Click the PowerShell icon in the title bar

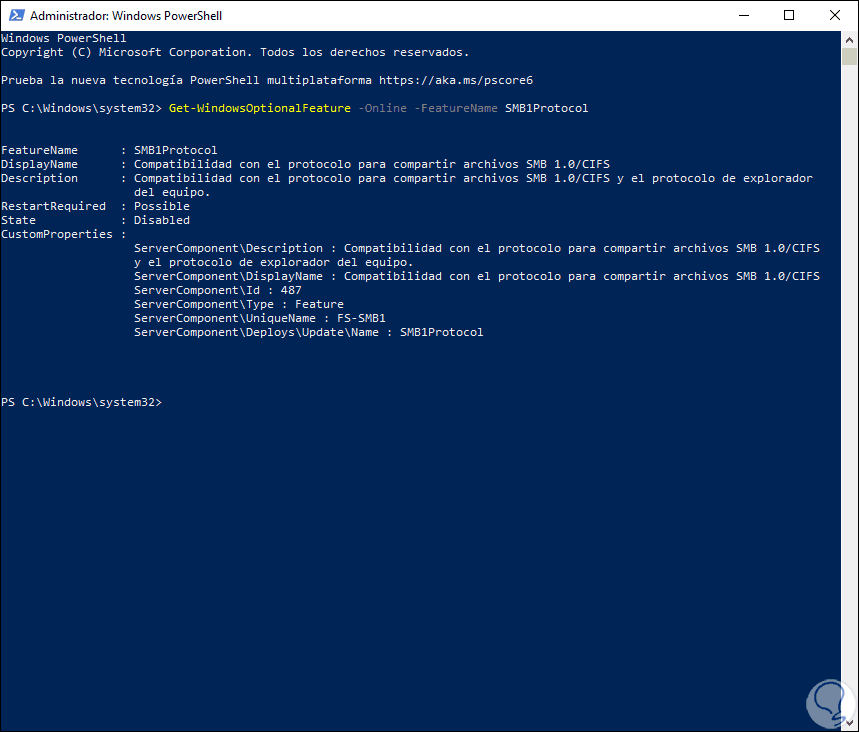pos(15,15)
